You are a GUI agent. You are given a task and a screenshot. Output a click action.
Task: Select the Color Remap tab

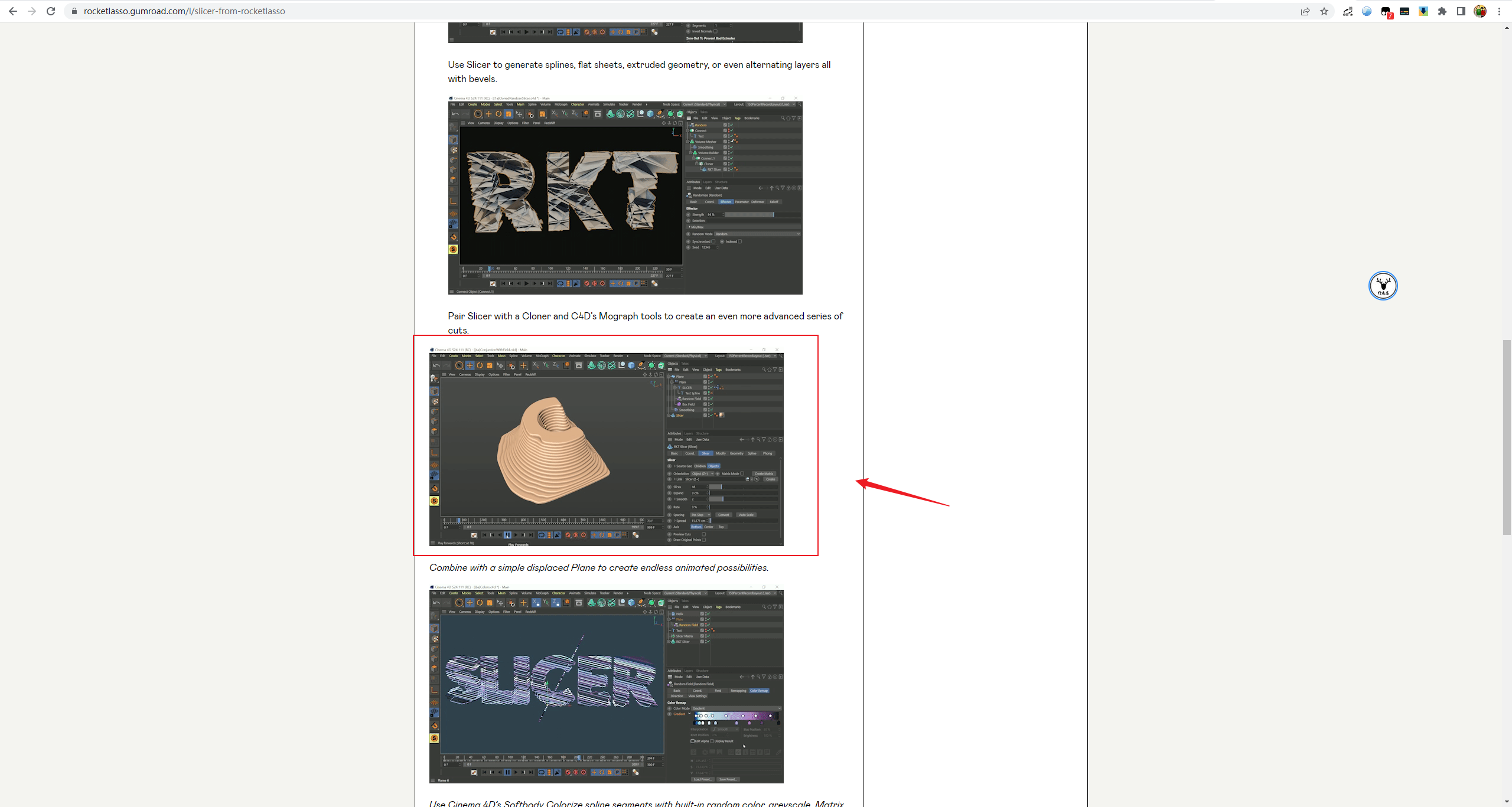[759, 691]
